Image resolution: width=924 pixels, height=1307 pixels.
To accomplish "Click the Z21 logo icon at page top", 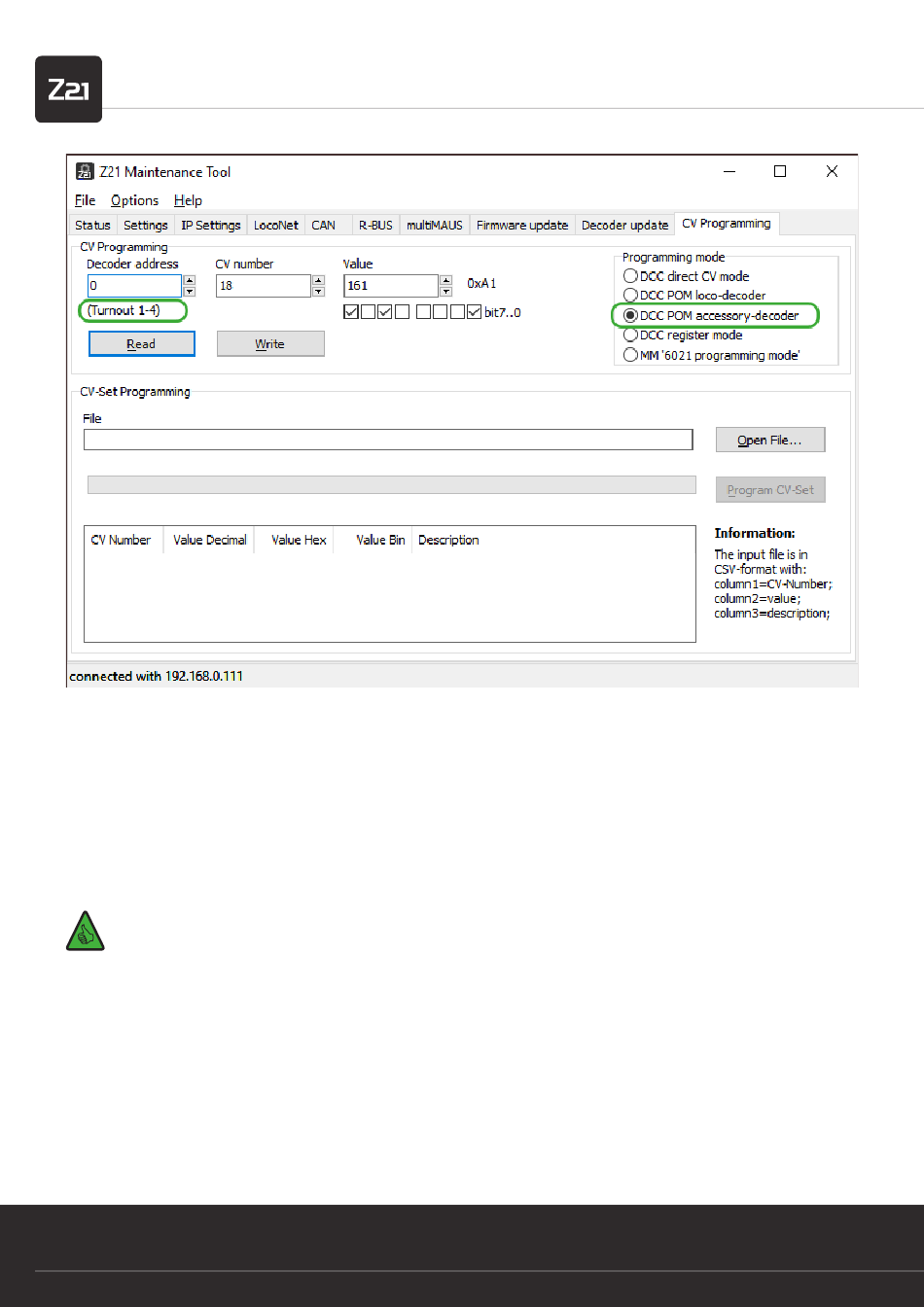I will [68, 89].
